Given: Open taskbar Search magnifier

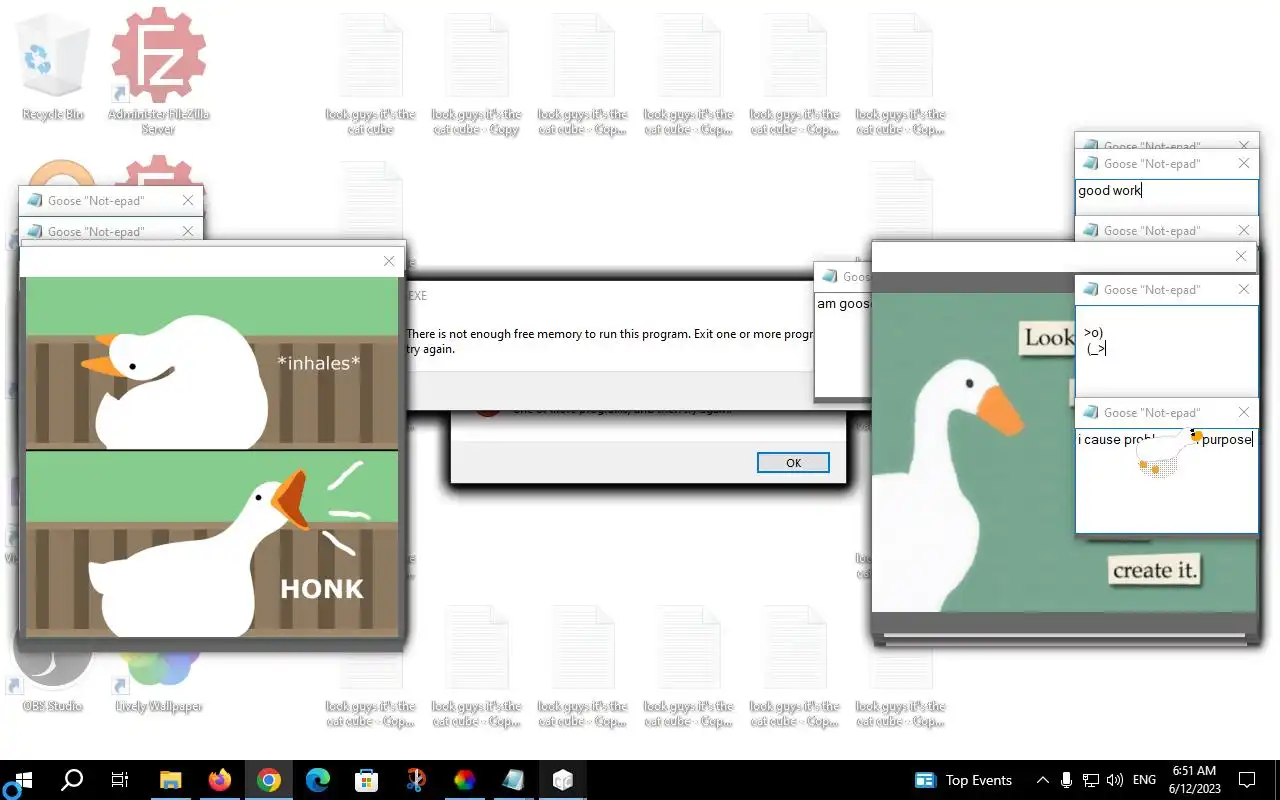Looking at the screenshot, I should click(x=72, y=780).
